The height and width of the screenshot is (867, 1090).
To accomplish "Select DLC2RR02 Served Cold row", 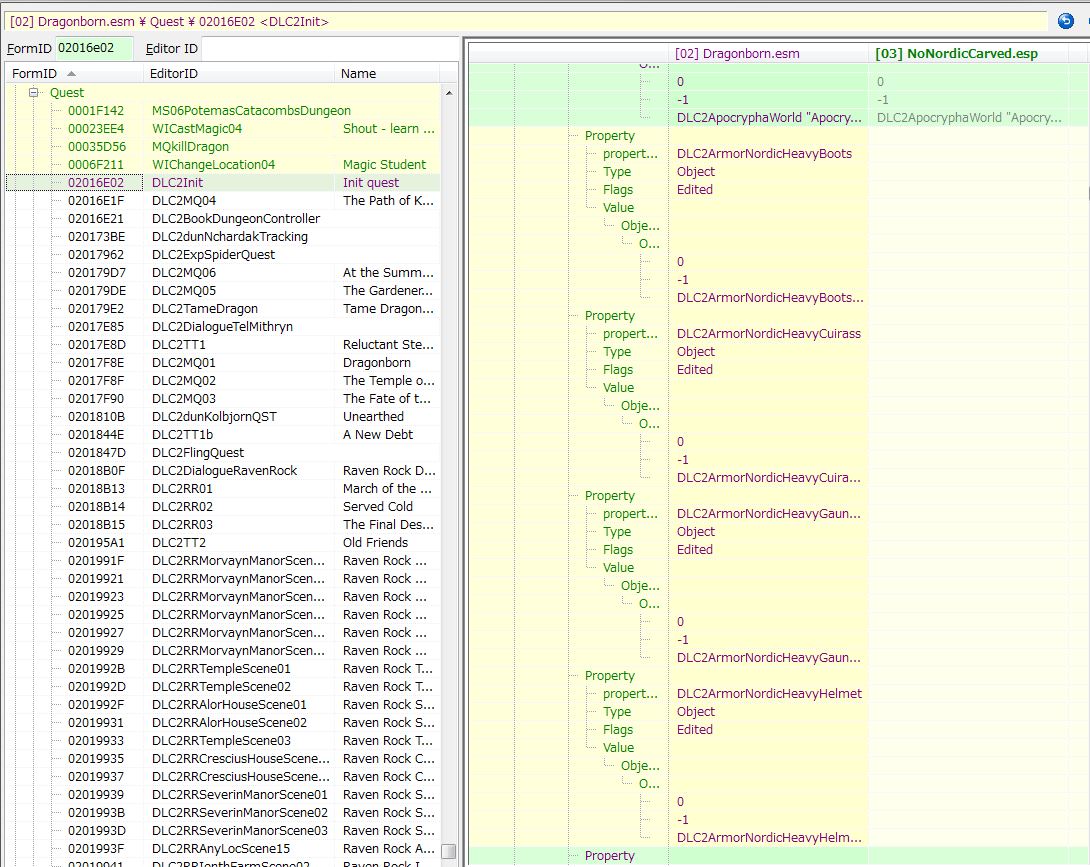I will [x=223, y=507].
